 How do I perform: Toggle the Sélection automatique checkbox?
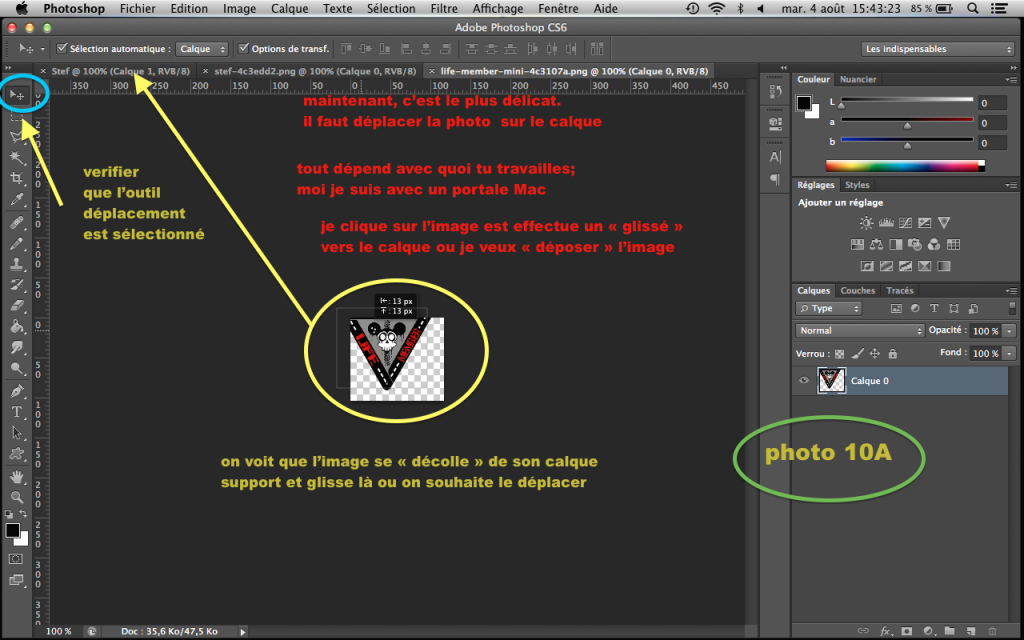tap(62, 48)
